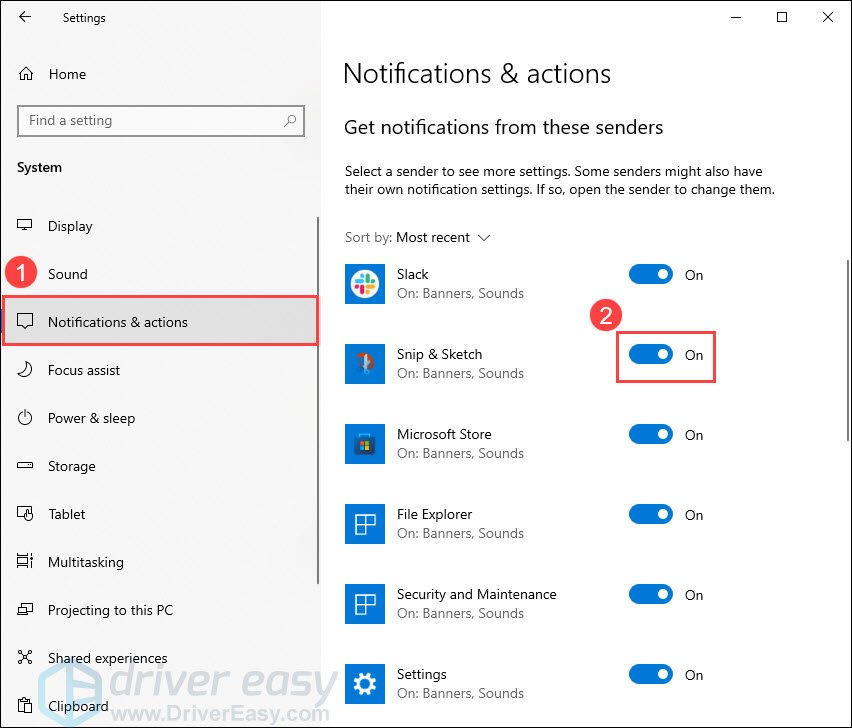
Task: Click the Snip & Sketch icon
Action: click(365, 364)
